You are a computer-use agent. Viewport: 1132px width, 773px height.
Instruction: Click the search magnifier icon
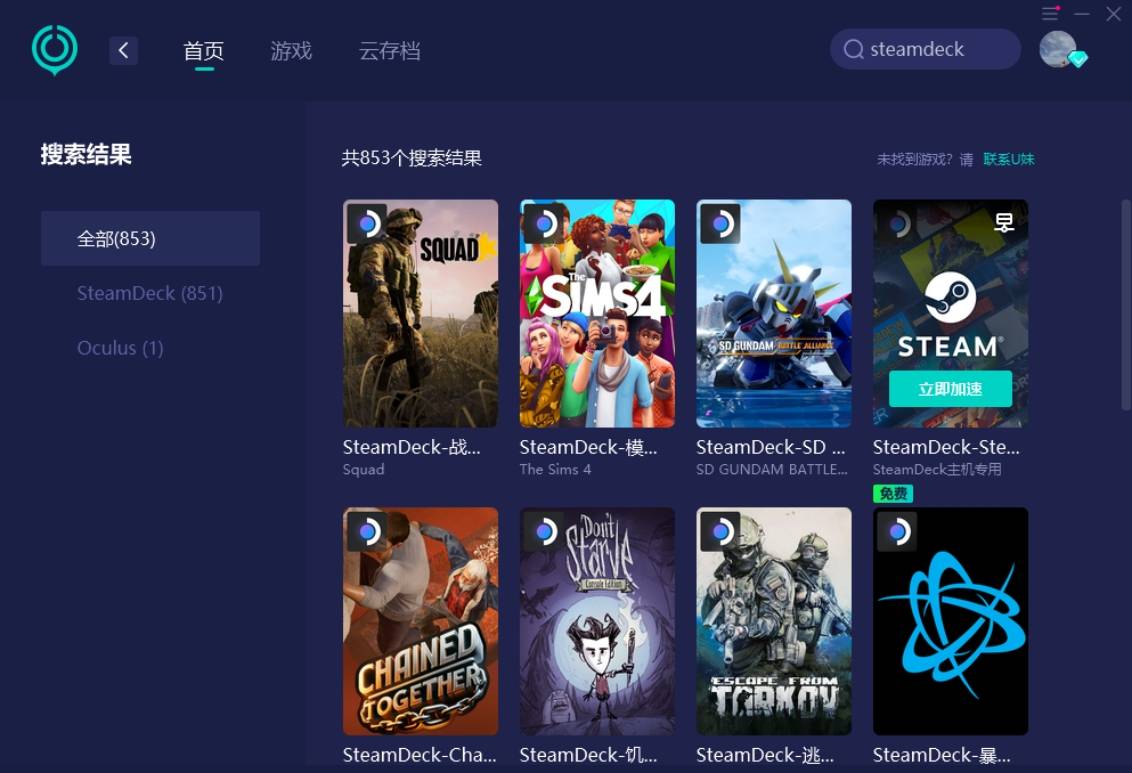(x=853, y=49)
